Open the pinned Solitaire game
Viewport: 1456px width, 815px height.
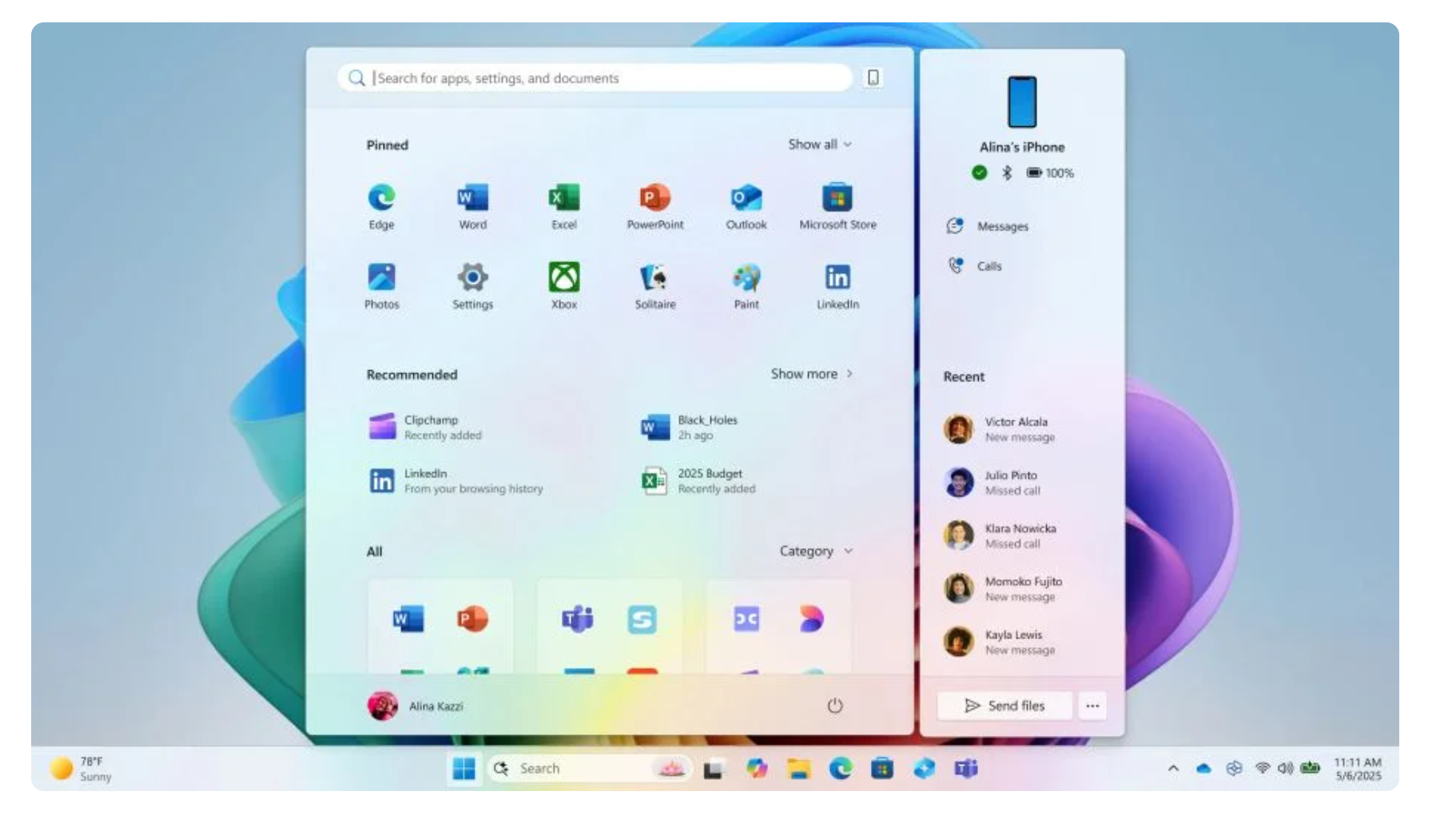(654, 286)
